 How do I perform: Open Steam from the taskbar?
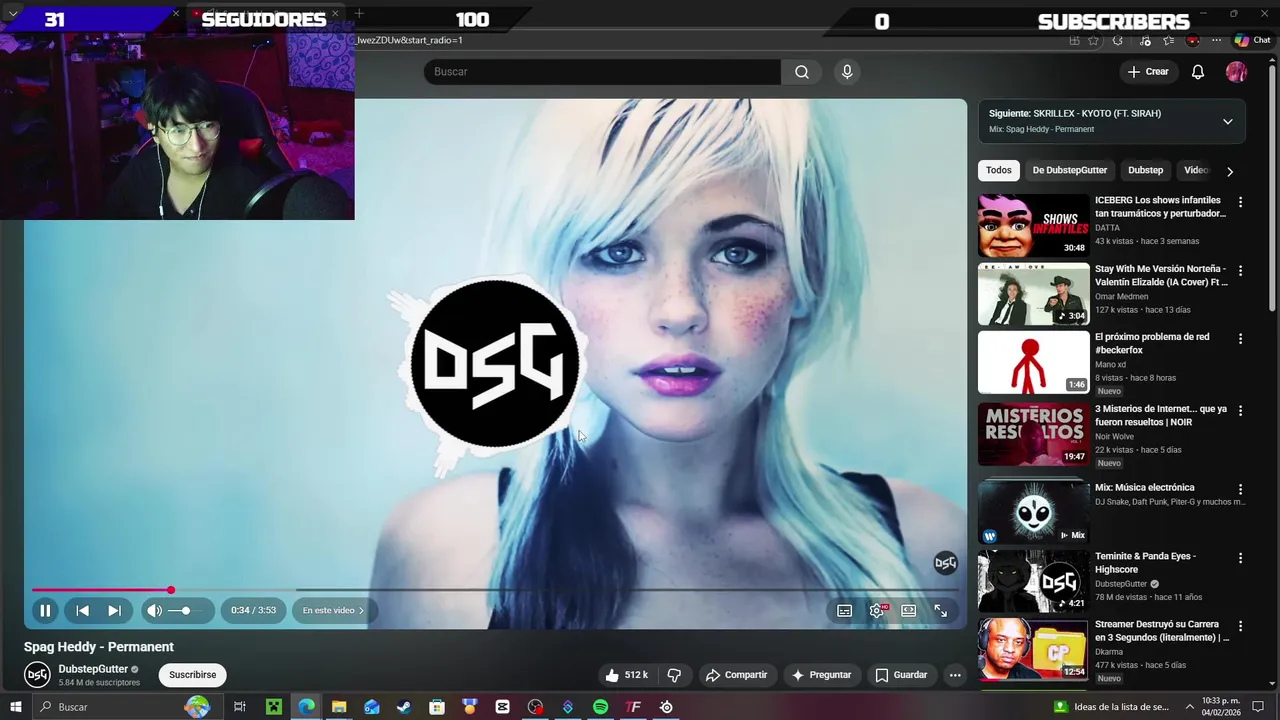coord(404,707)
